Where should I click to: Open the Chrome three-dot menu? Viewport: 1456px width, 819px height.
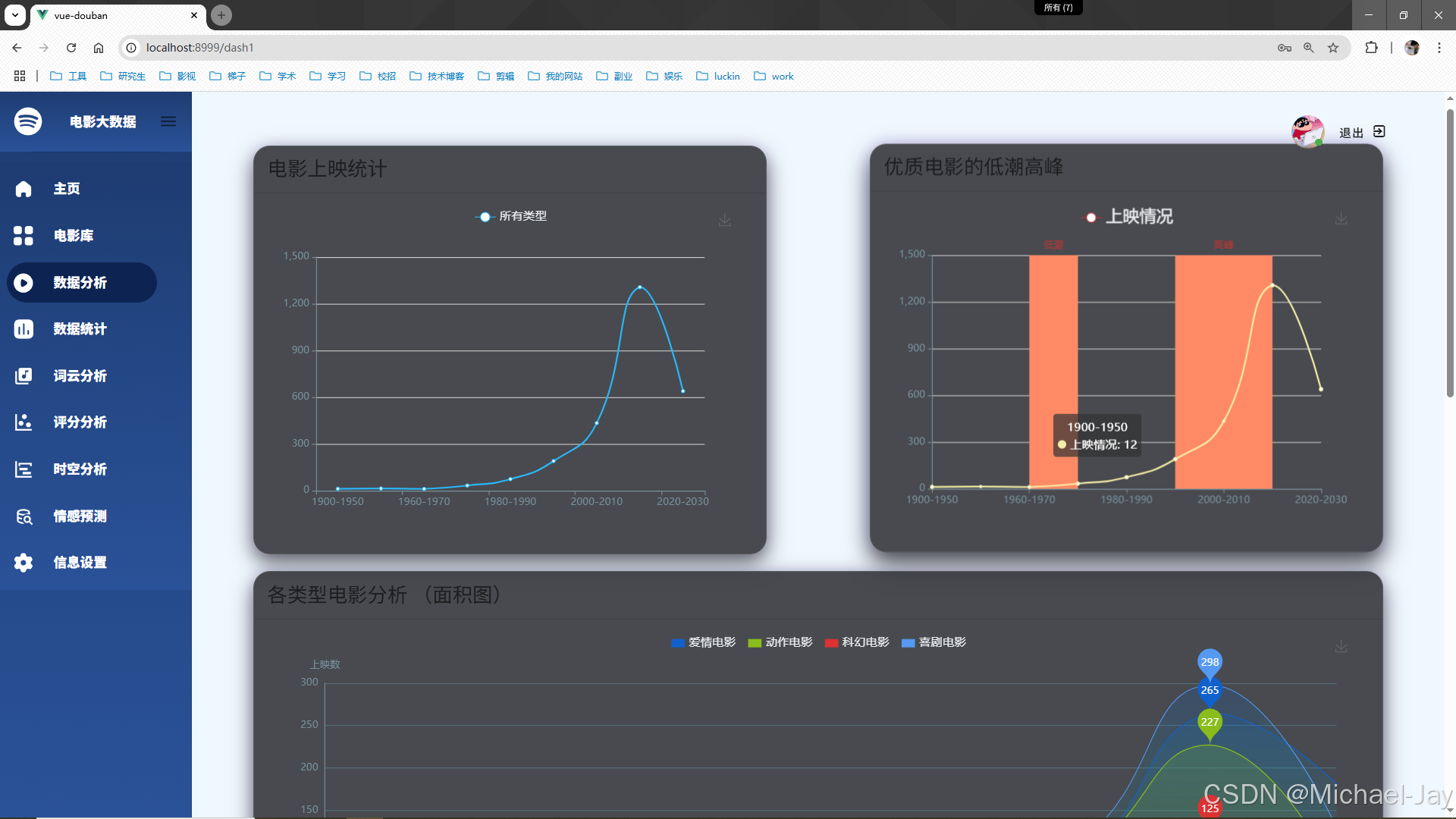1439,48
